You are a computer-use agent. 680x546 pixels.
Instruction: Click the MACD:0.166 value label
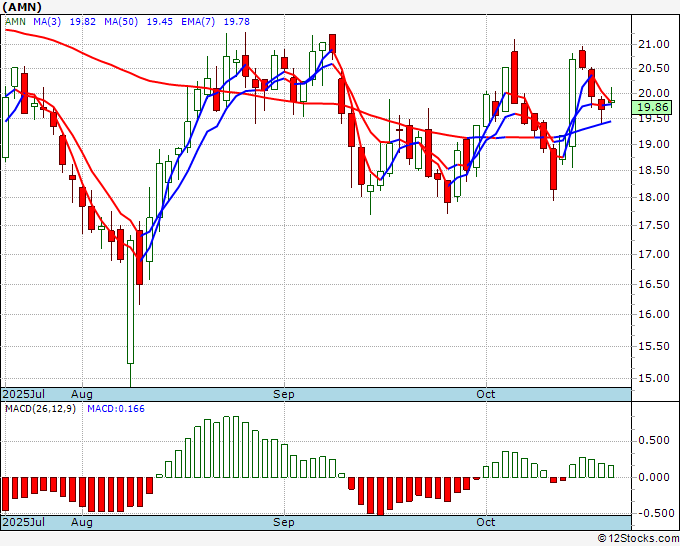116,409
